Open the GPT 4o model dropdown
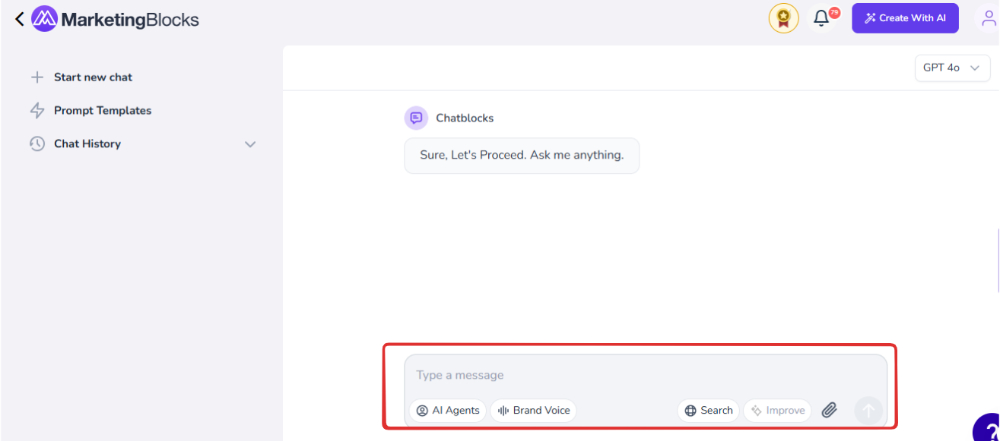 952,68
